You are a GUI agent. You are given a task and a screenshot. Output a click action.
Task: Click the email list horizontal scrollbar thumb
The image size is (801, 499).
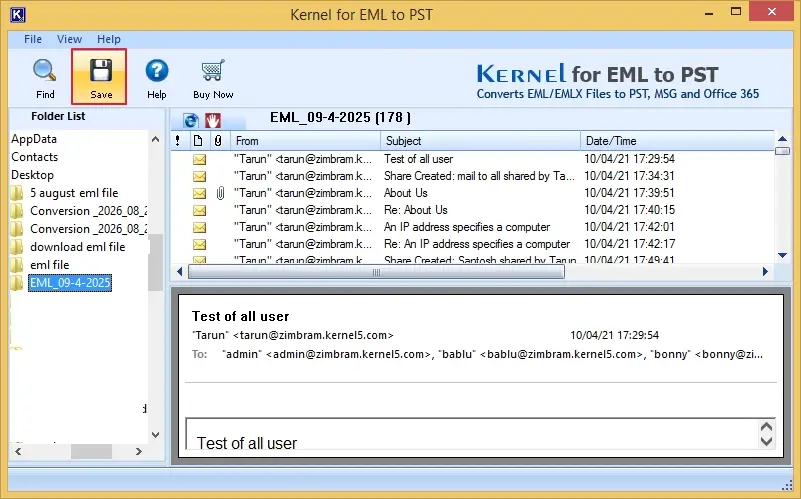click(376, 272)
